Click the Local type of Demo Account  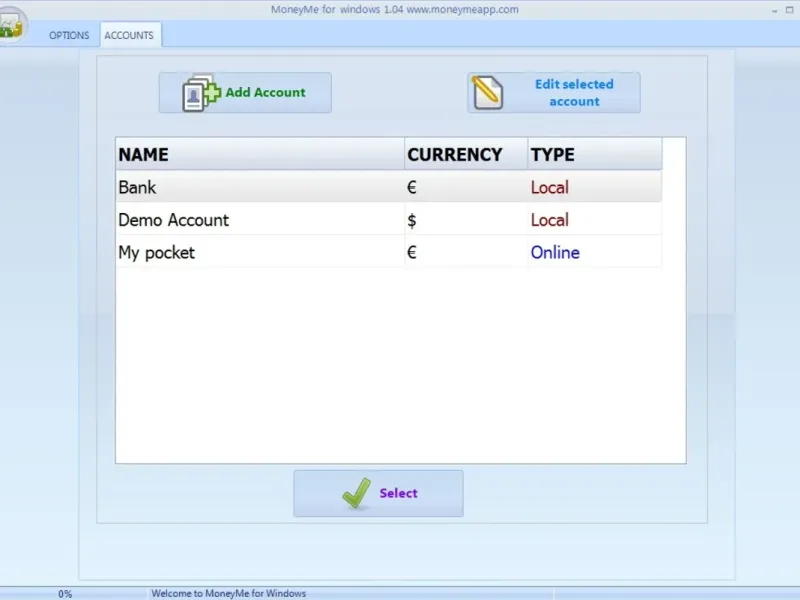549,220
